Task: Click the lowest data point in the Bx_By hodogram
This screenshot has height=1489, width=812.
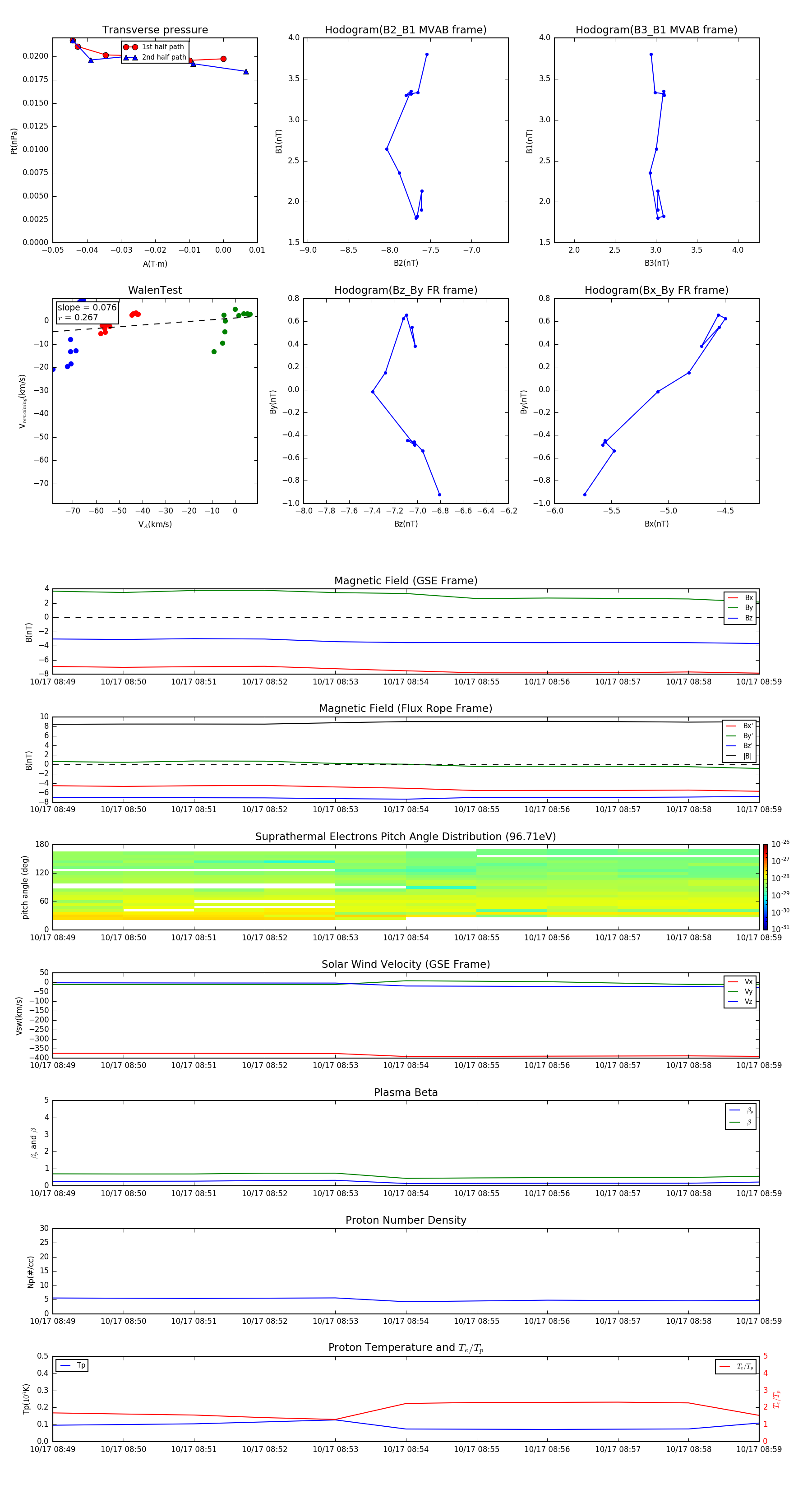Action: coord(585,494)
